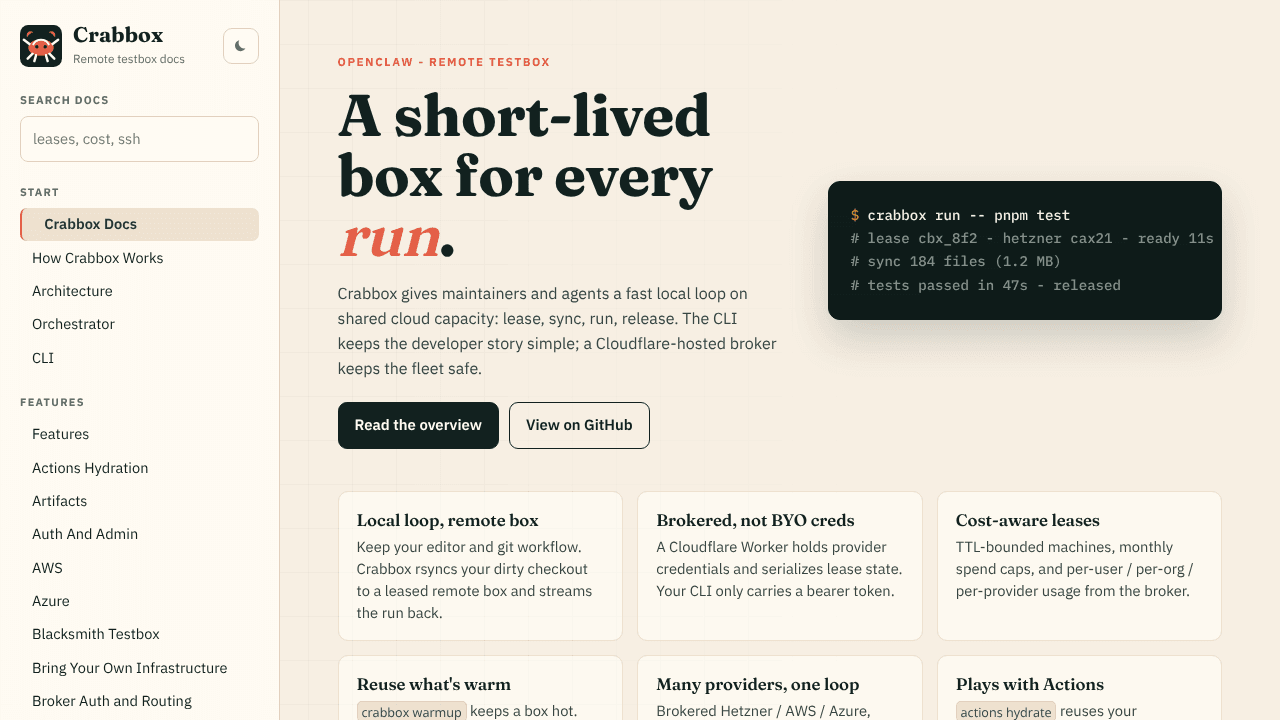The height and width of the screenshot is (720, 1280).
Task: Select CLI in the sidebar
Action: tap(139, 358)
